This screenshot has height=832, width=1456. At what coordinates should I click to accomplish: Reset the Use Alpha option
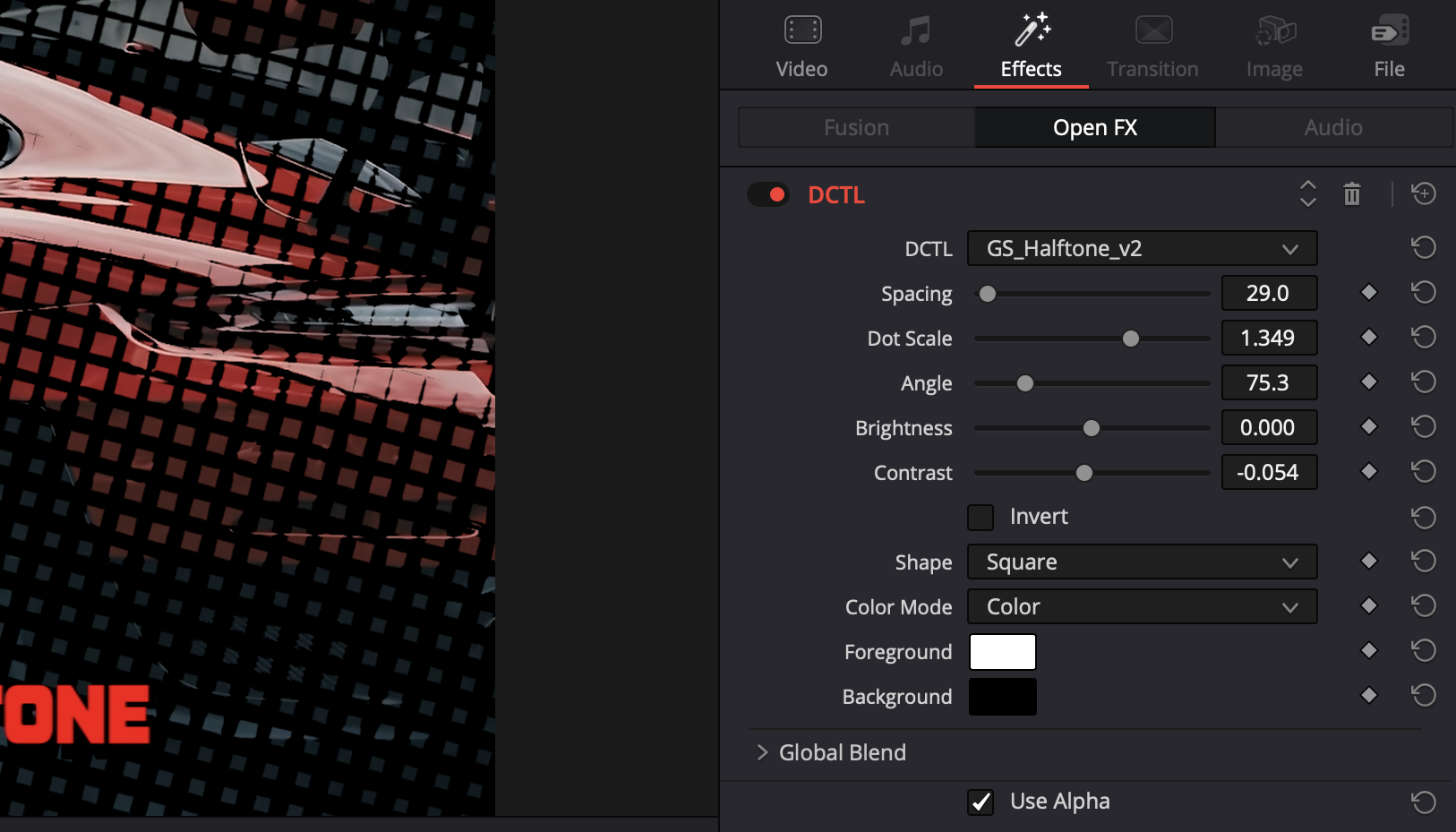click(1423, 802)
